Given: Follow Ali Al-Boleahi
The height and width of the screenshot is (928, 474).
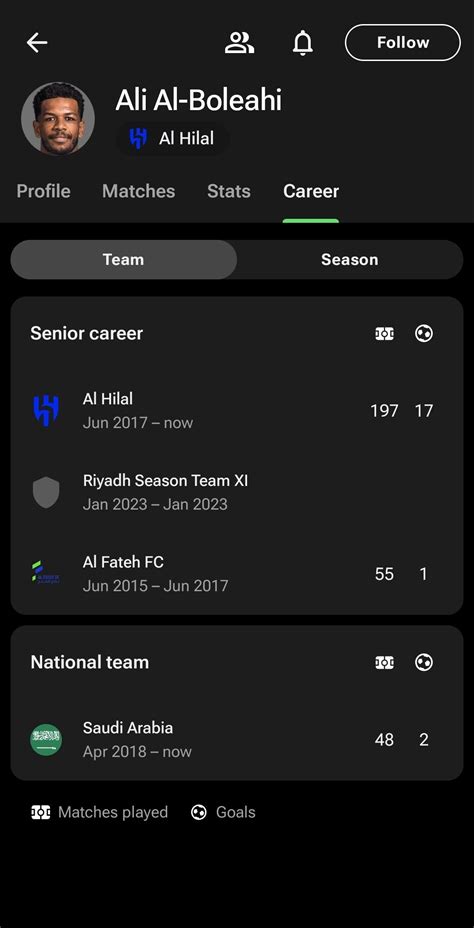Looking at the screenshot, I should pyautogui.click(x=402, y=43).
